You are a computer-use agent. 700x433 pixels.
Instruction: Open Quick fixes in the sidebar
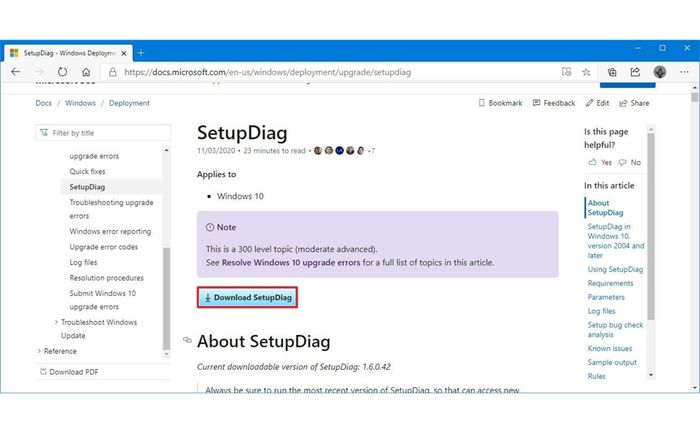click(87, 171)
